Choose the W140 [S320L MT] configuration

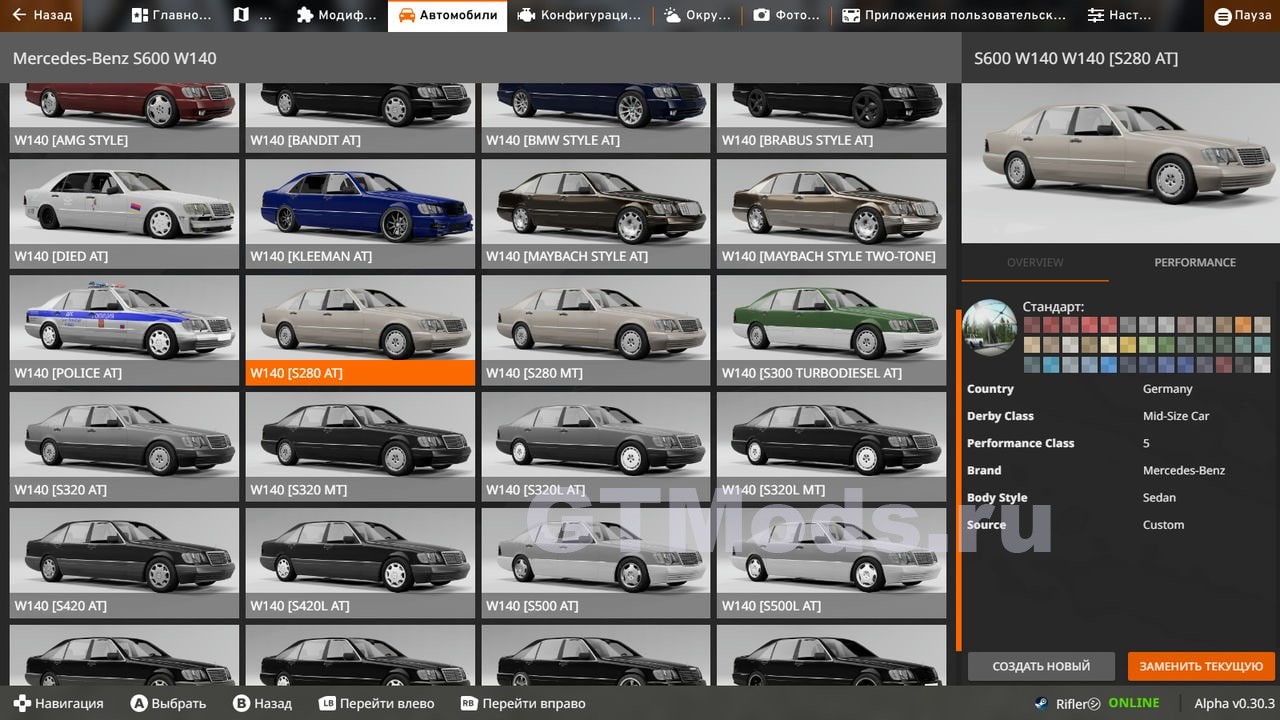click(832, 447)
